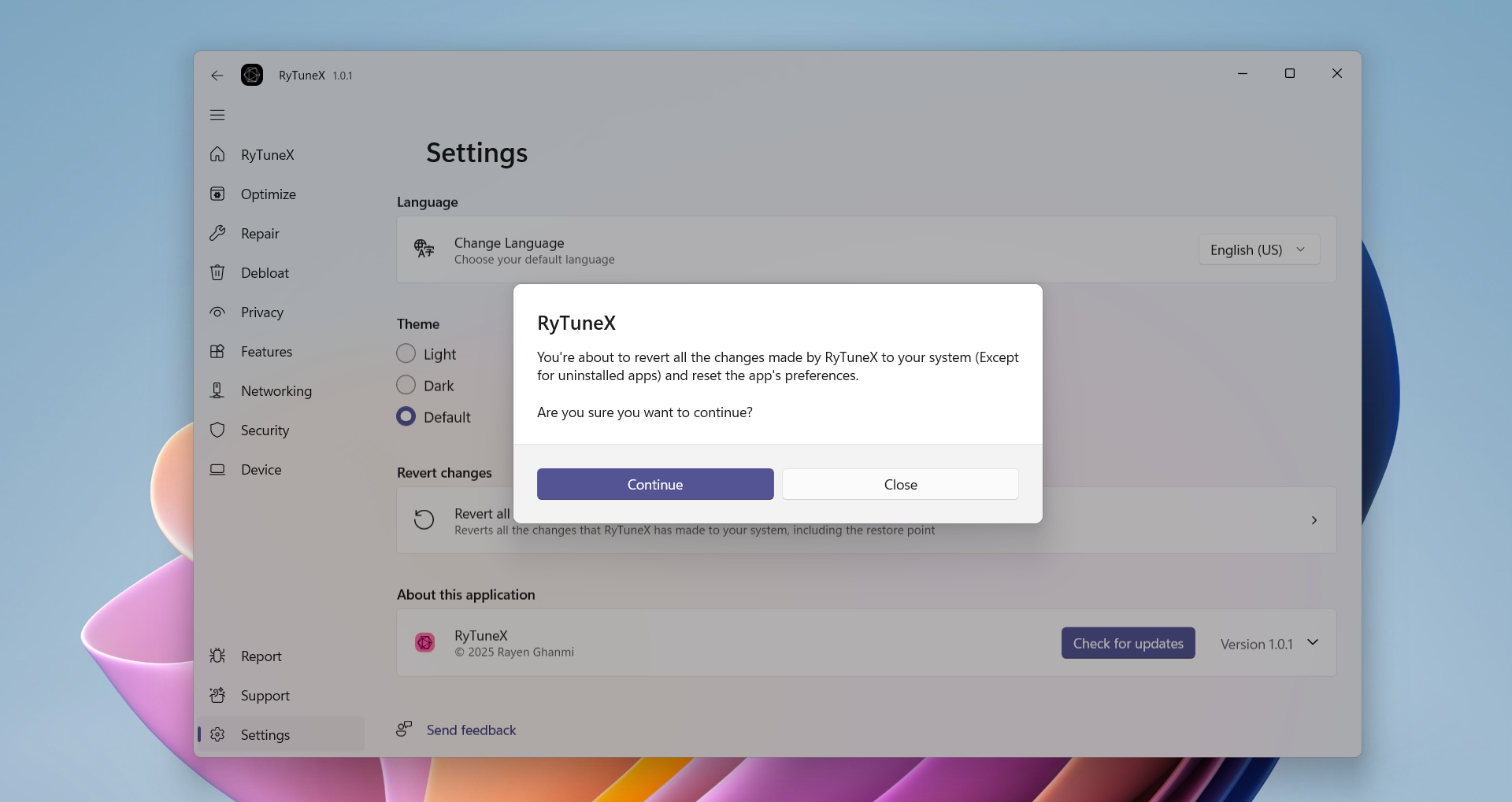
Task: Click the back arrow in title bar
Action: [217, 76]
